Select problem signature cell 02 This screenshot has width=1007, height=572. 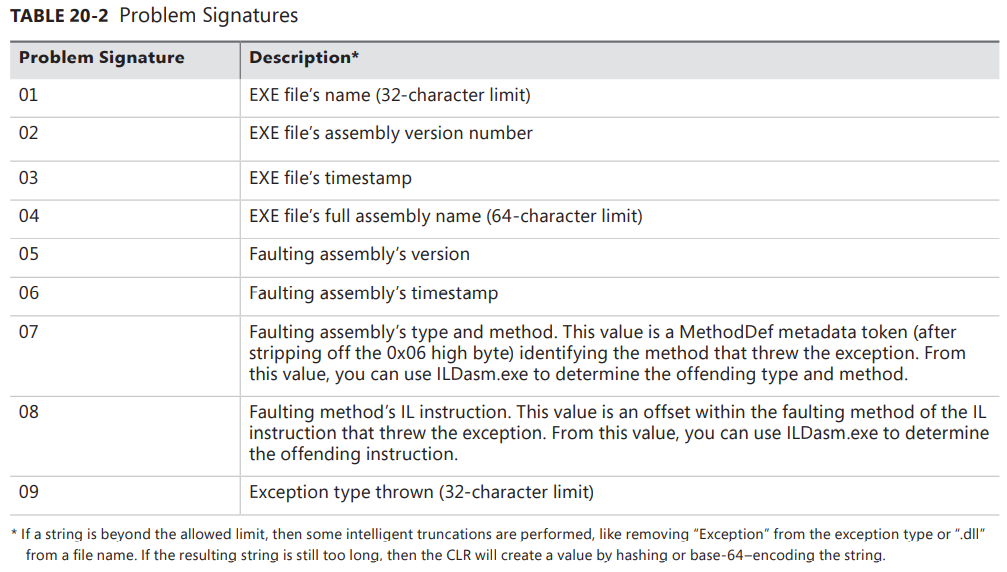point(29,133)
